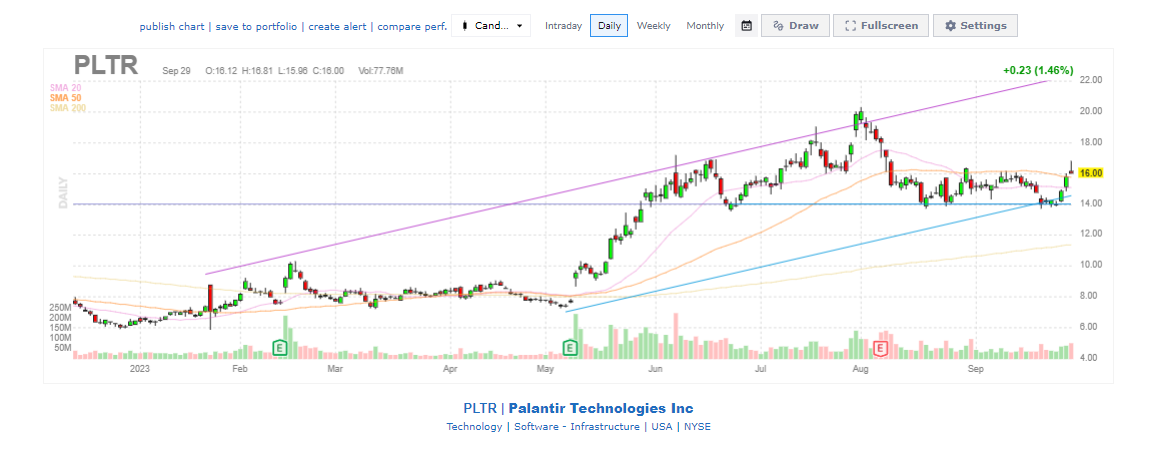
Task: Select the Daily timeframe
Action: pos(609,26)
